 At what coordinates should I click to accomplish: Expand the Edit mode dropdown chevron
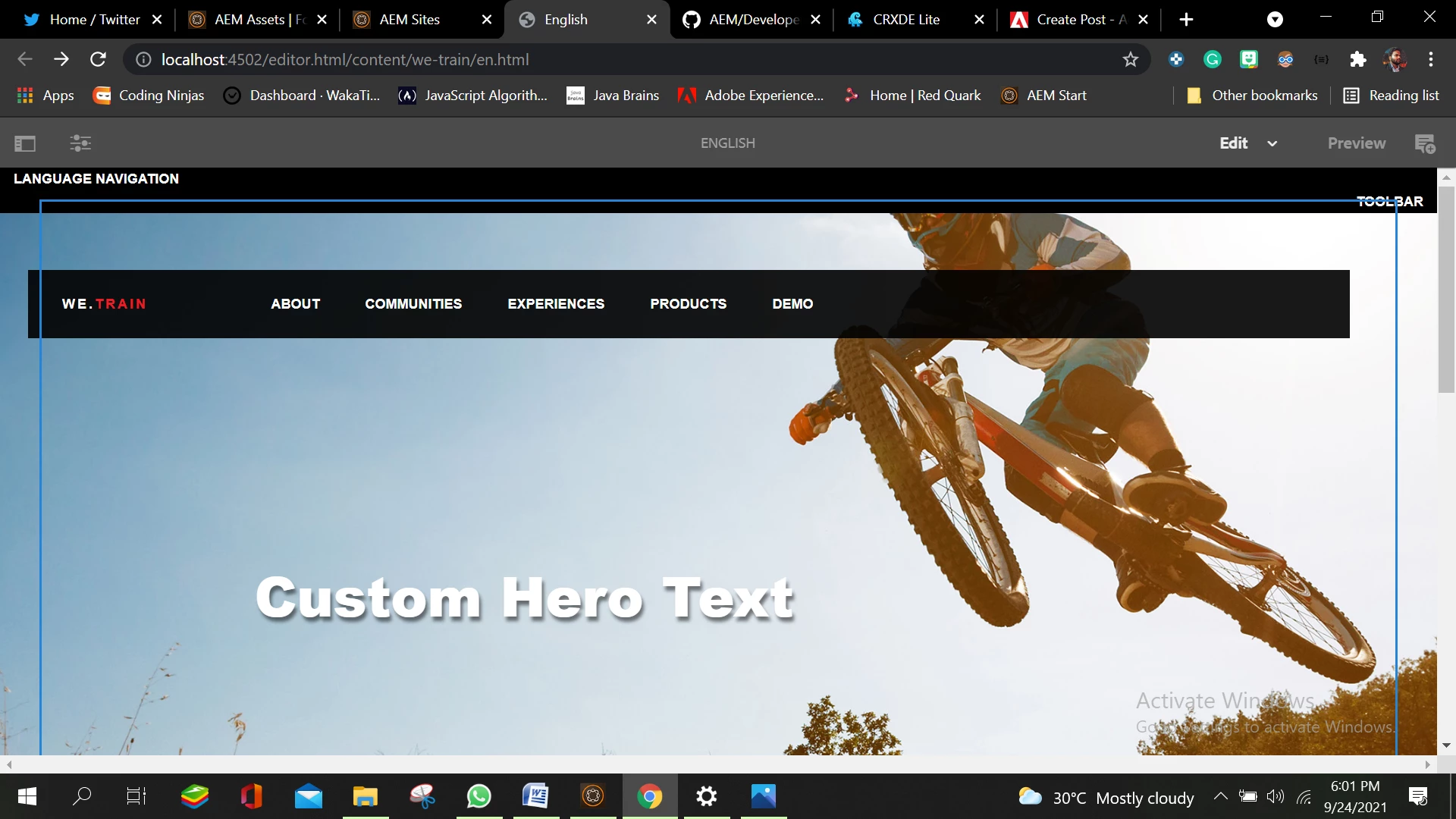coord(1272,144)
